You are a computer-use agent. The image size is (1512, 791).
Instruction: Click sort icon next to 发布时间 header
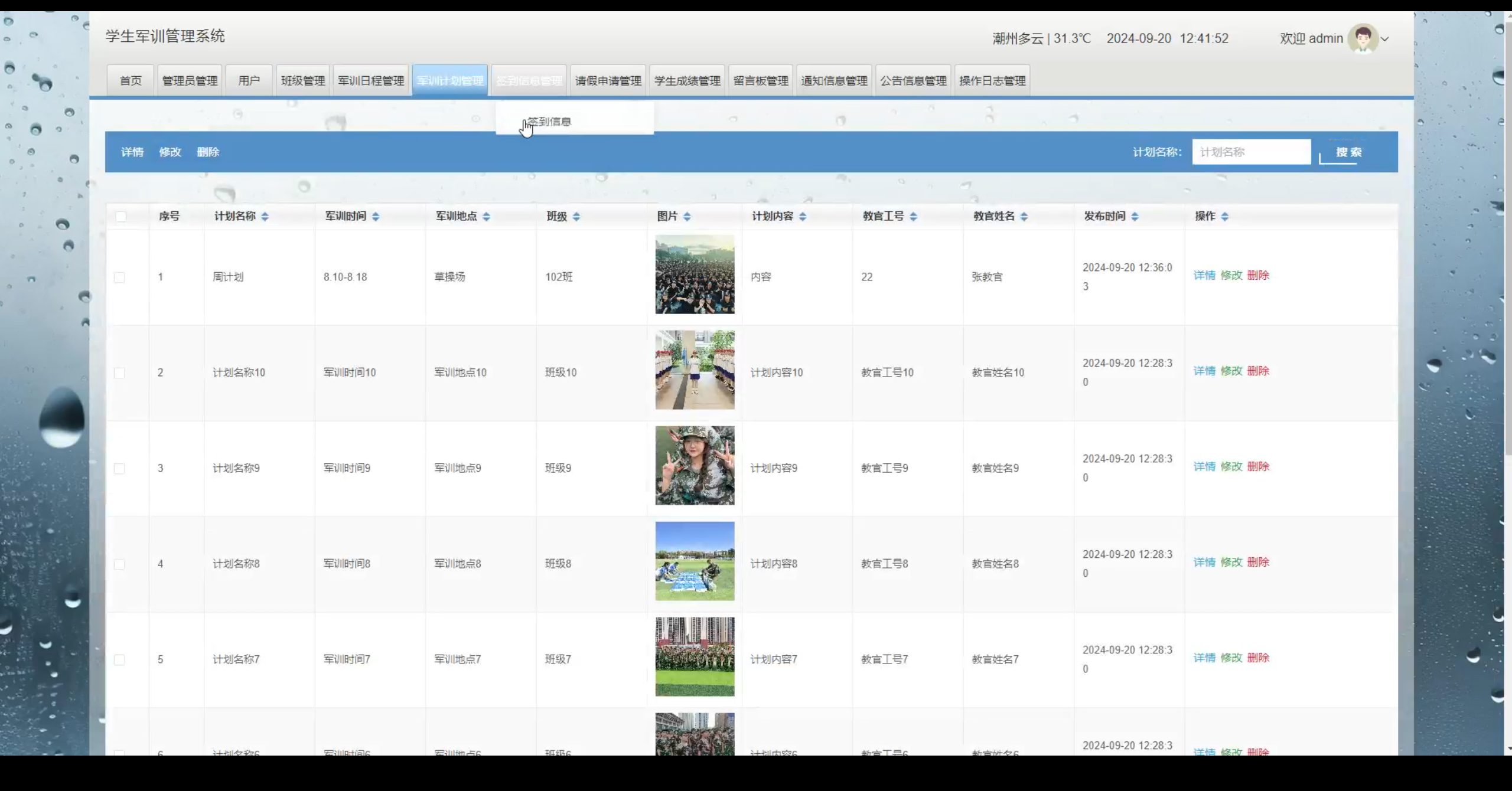tap(1135, 217)
